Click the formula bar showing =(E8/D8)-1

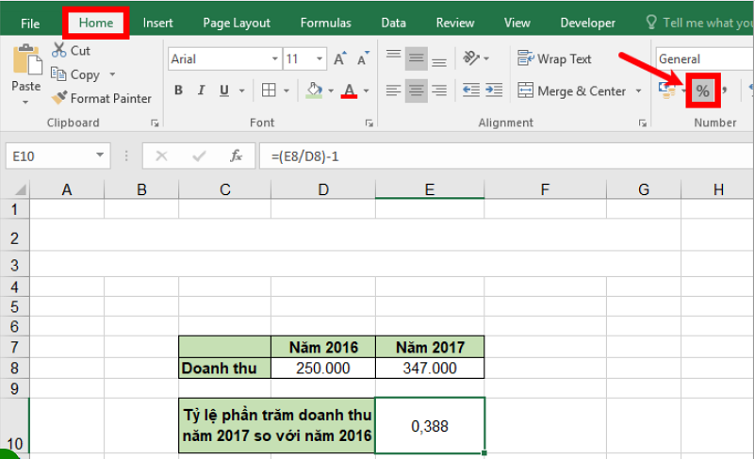point(506,156)
